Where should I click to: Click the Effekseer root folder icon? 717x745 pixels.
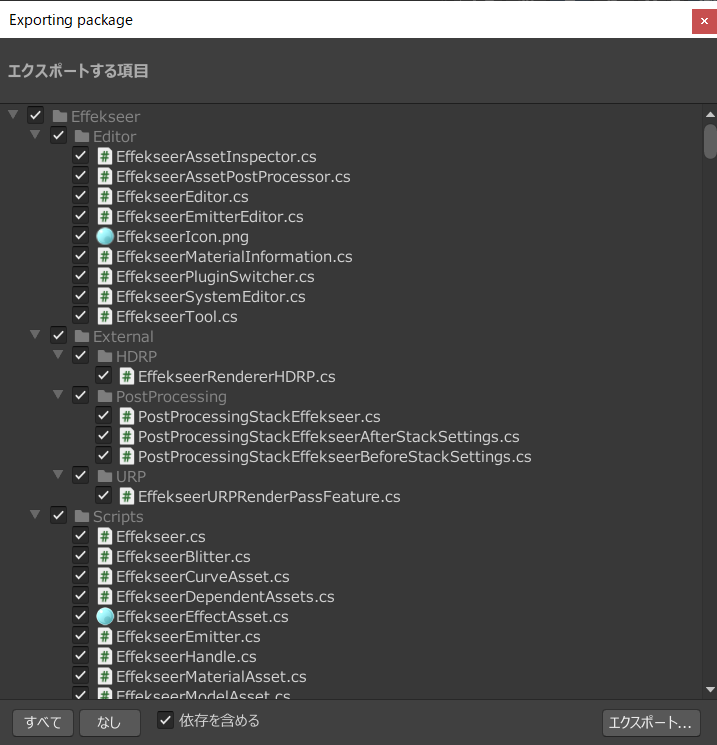pos(60,117)
